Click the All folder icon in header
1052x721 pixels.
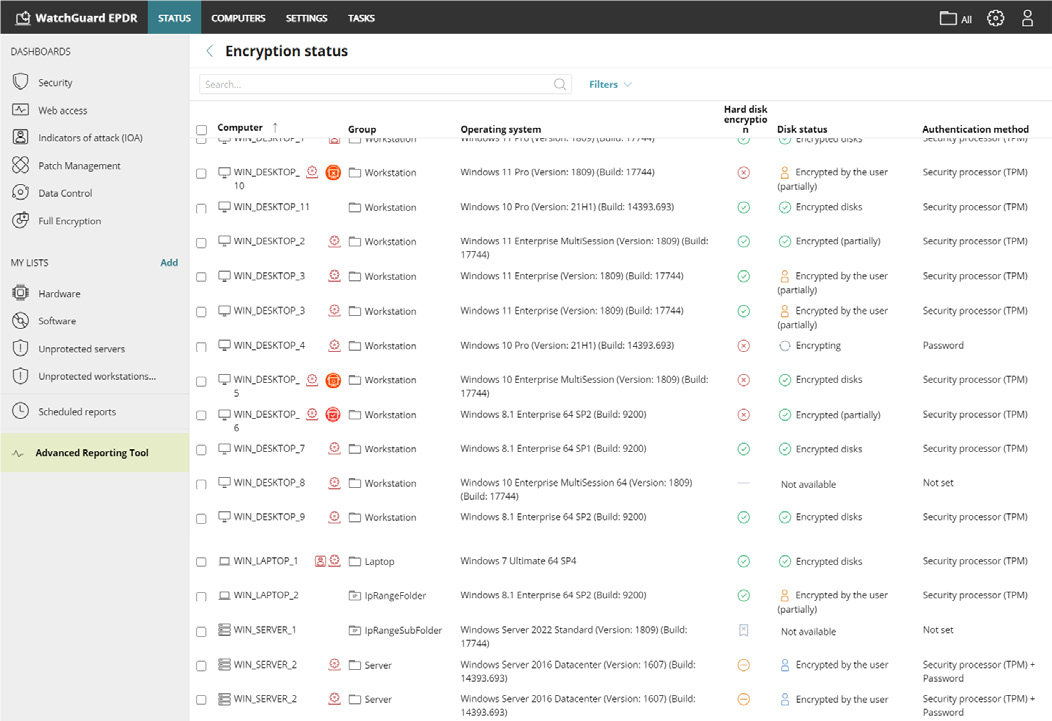pyautogui.click(x=948, y=18)
